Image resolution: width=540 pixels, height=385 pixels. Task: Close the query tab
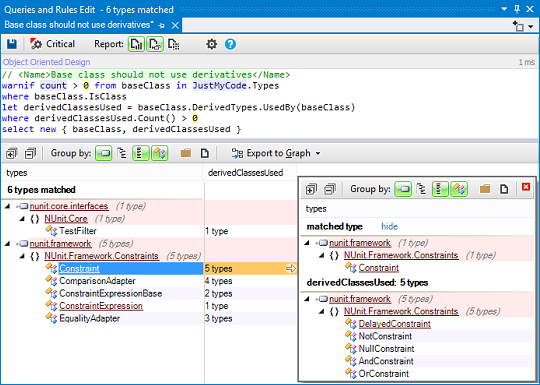tap(175, 25)
